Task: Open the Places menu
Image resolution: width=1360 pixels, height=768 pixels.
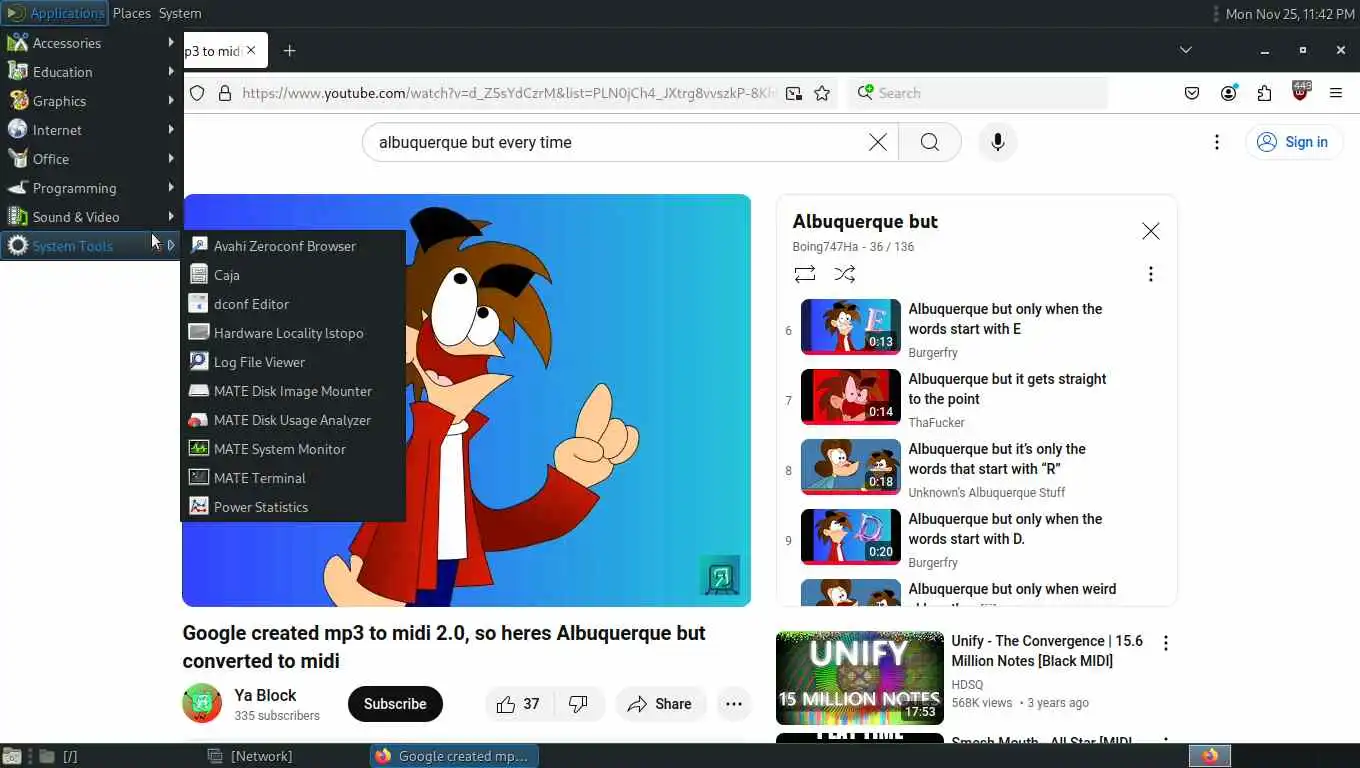Action: [x=131, y=13]
